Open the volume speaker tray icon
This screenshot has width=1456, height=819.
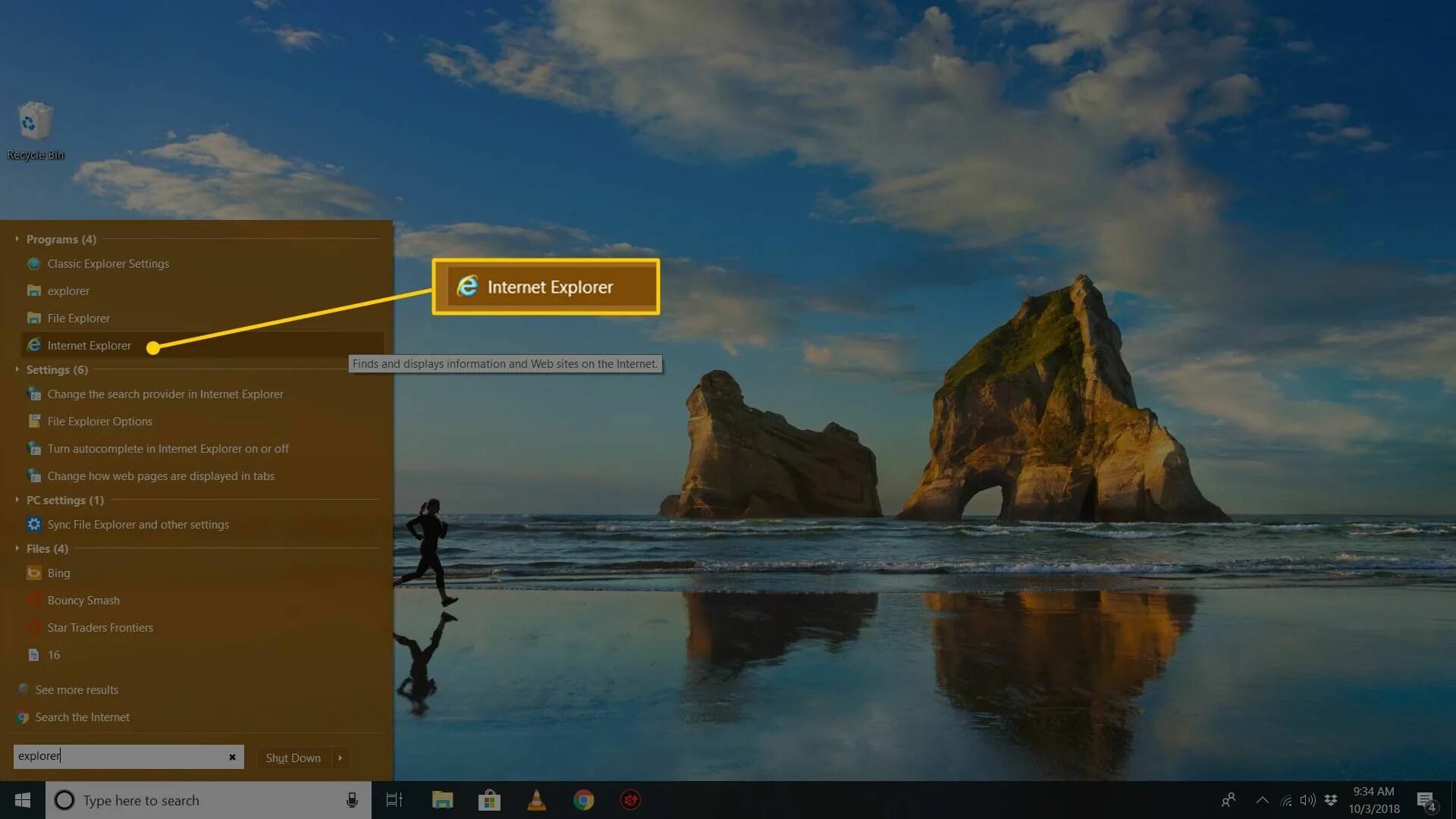coord(1307,800)
